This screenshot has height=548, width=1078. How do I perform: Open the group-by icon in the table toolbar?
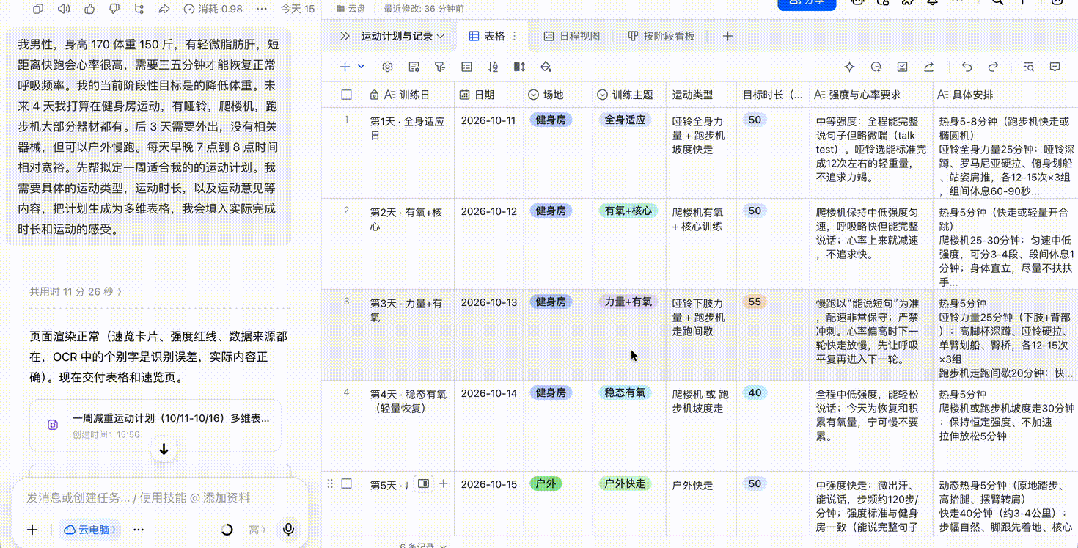point(467,67)
